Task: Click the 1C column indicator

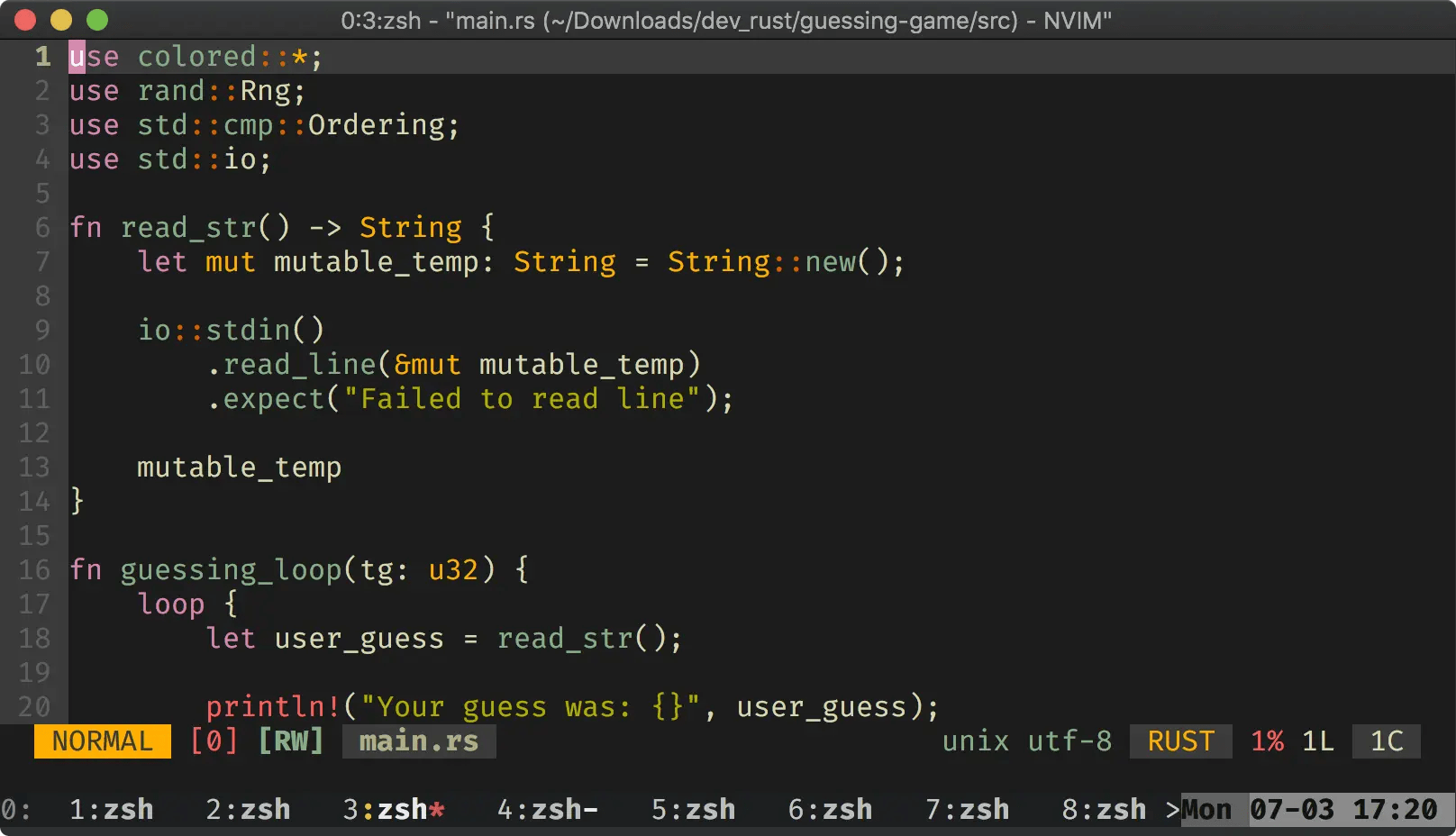Action: [x=1386, y=741]
